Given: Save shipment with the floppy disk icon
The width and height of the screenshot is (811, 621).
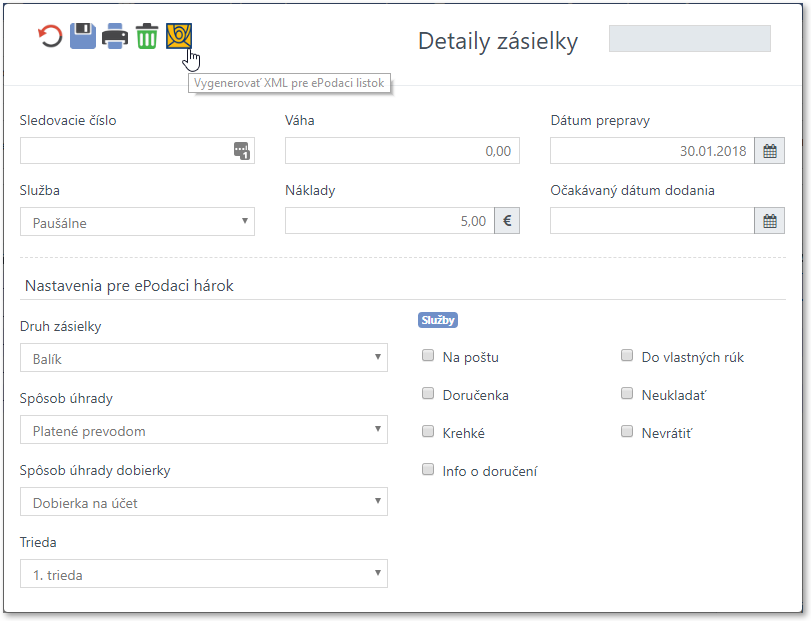Looking at the screenshot, I should [83, 36].
